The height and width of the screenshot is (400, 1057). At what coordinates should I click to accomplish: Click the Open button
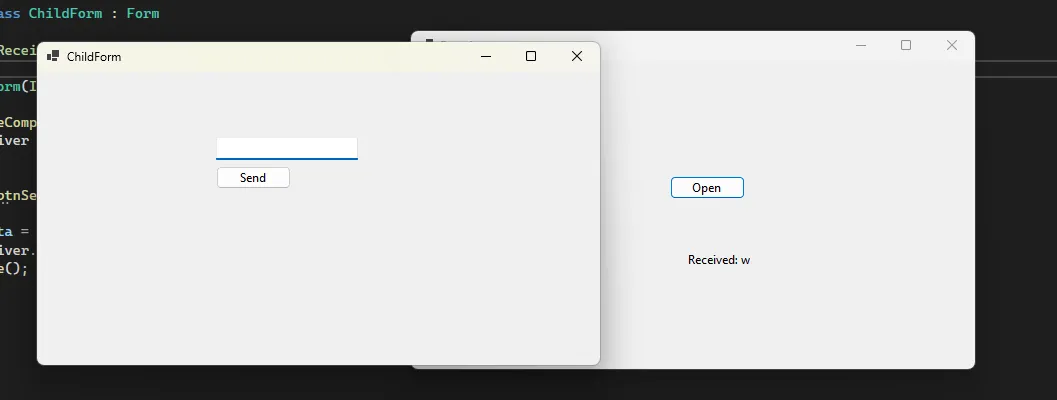pos(706,188)
